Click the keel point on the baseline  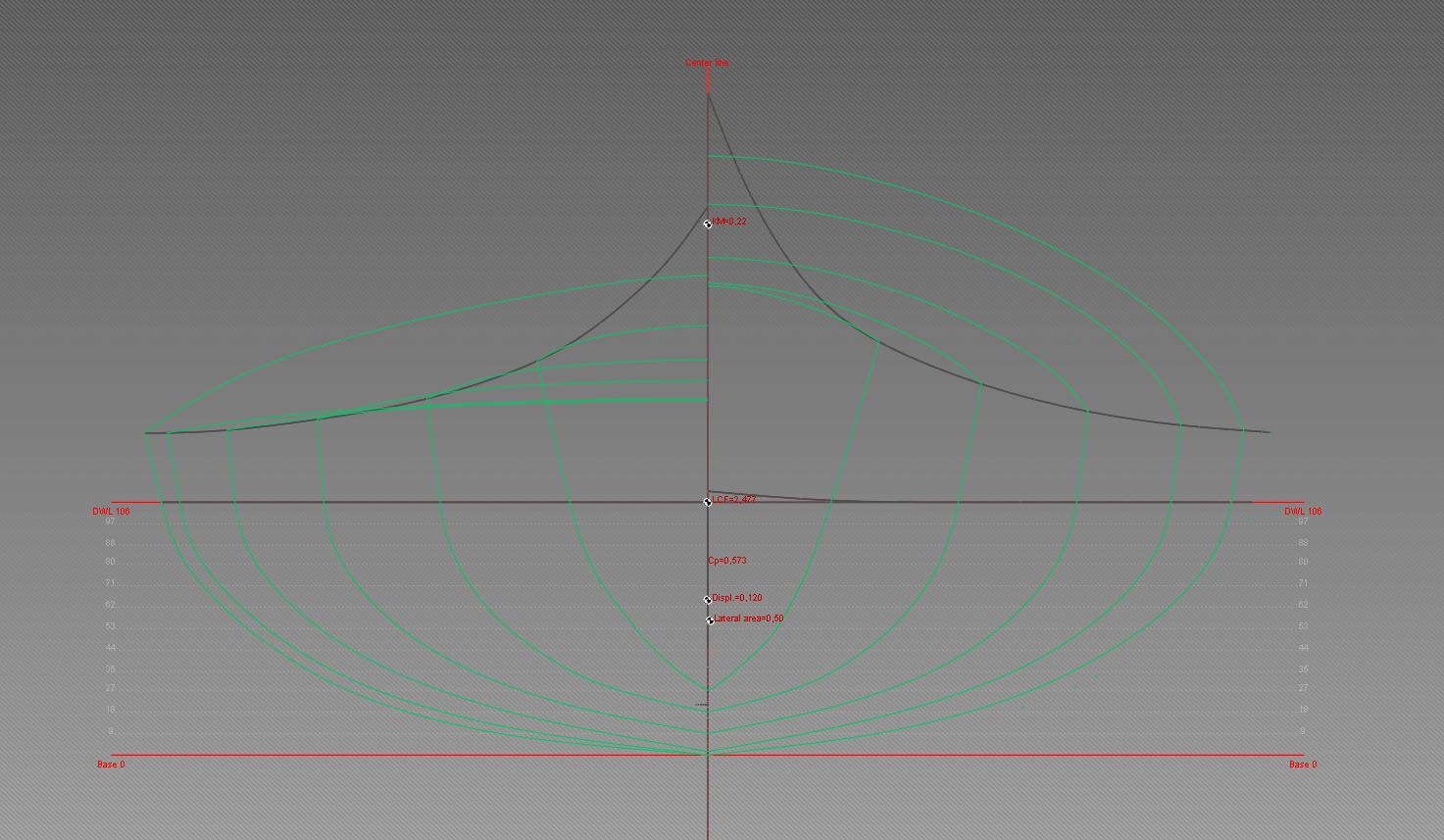[x=707, y=754]
